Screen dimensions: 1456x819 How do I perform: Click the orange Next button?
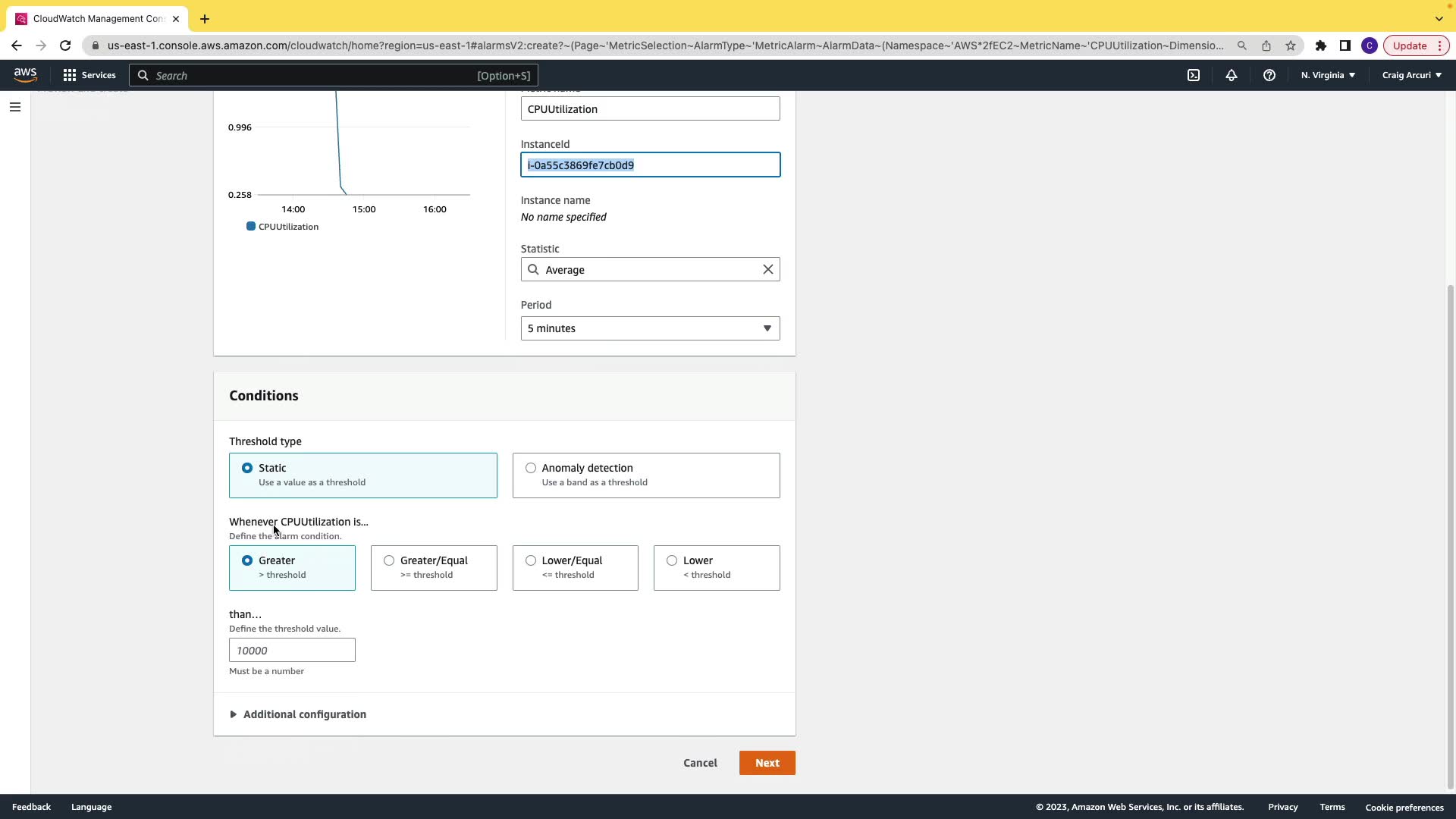pyautogui.click(x=767, y=763)
